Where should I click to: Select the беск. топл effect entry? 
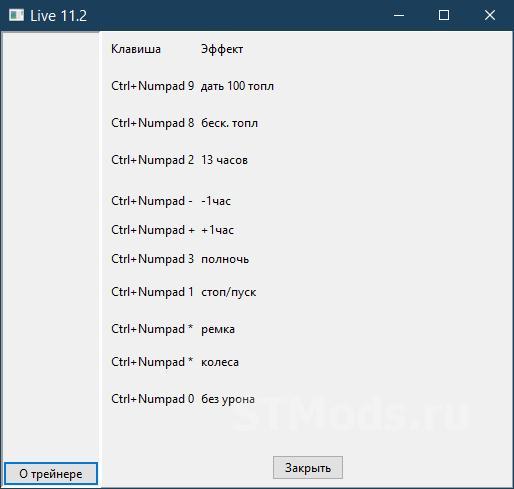[x=229, y=123]
